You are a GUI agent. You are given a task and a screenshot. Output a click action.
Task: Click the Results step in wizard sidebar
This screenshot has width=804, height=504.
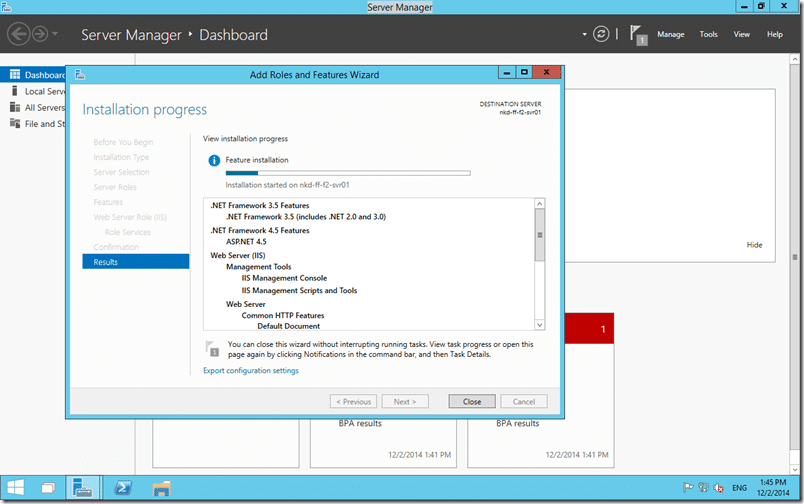coord(135,261)
